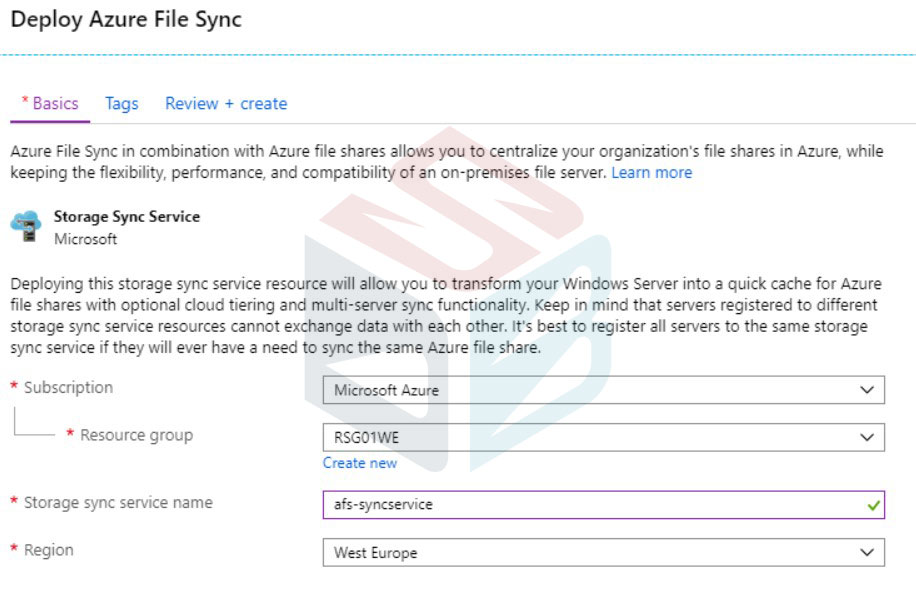Click the Resource group chevron arrow
This screenshot has width=916, height=598.
[867, 437]
